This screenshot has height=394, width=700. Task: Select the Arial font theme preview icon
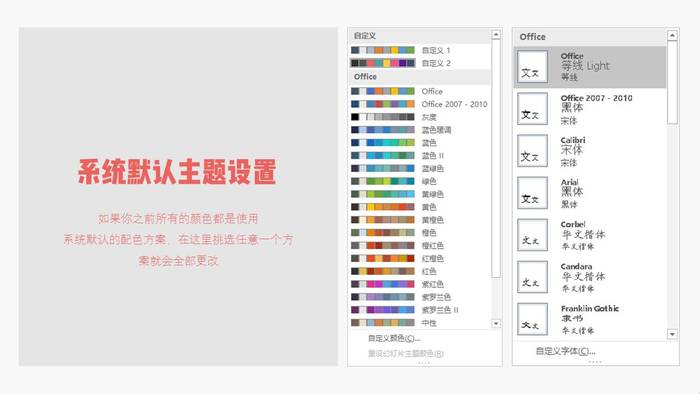(532, 193)
